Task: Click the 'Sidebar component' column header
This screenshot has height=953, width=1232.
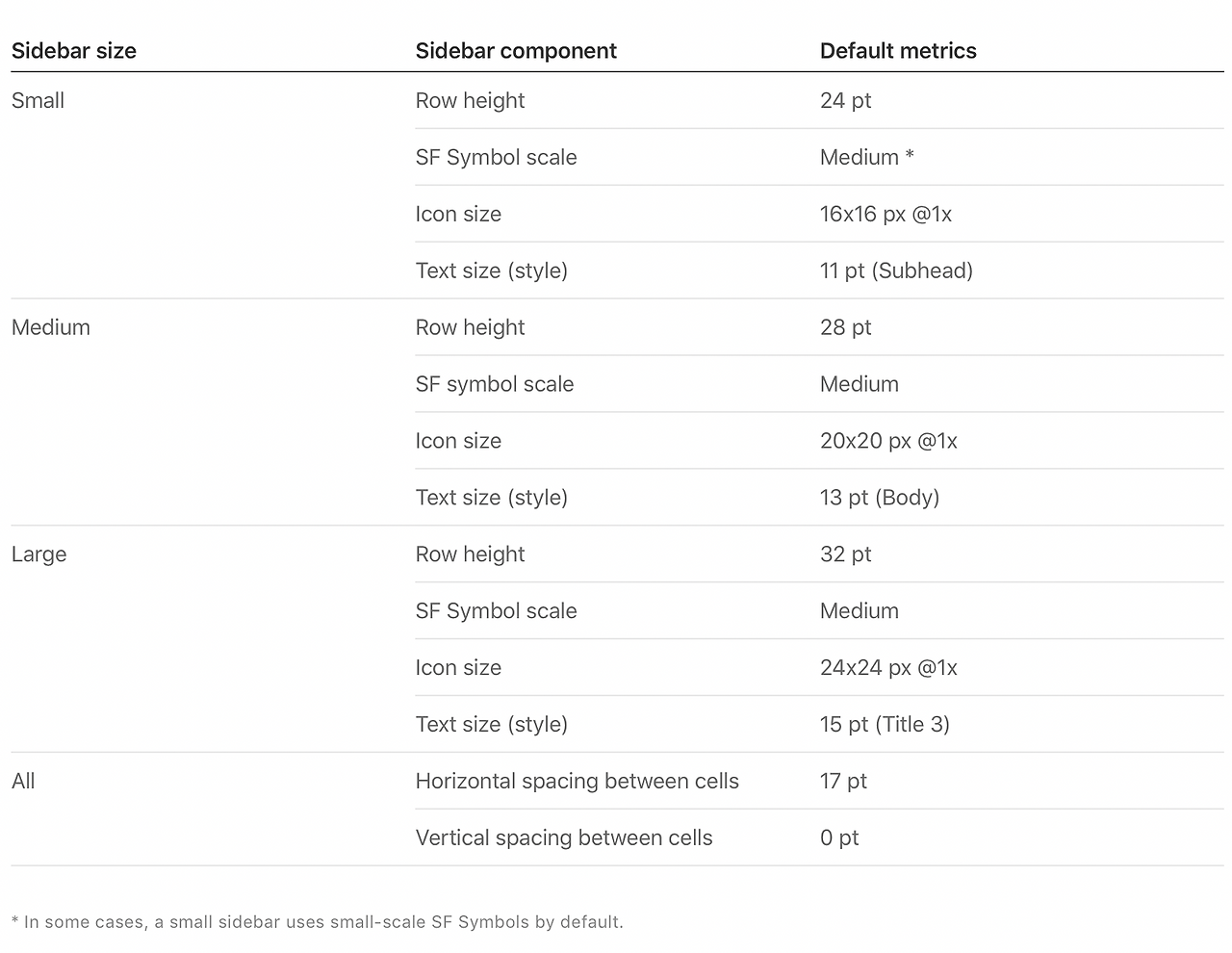Action: pyautogui.click(x=516, y=51)
